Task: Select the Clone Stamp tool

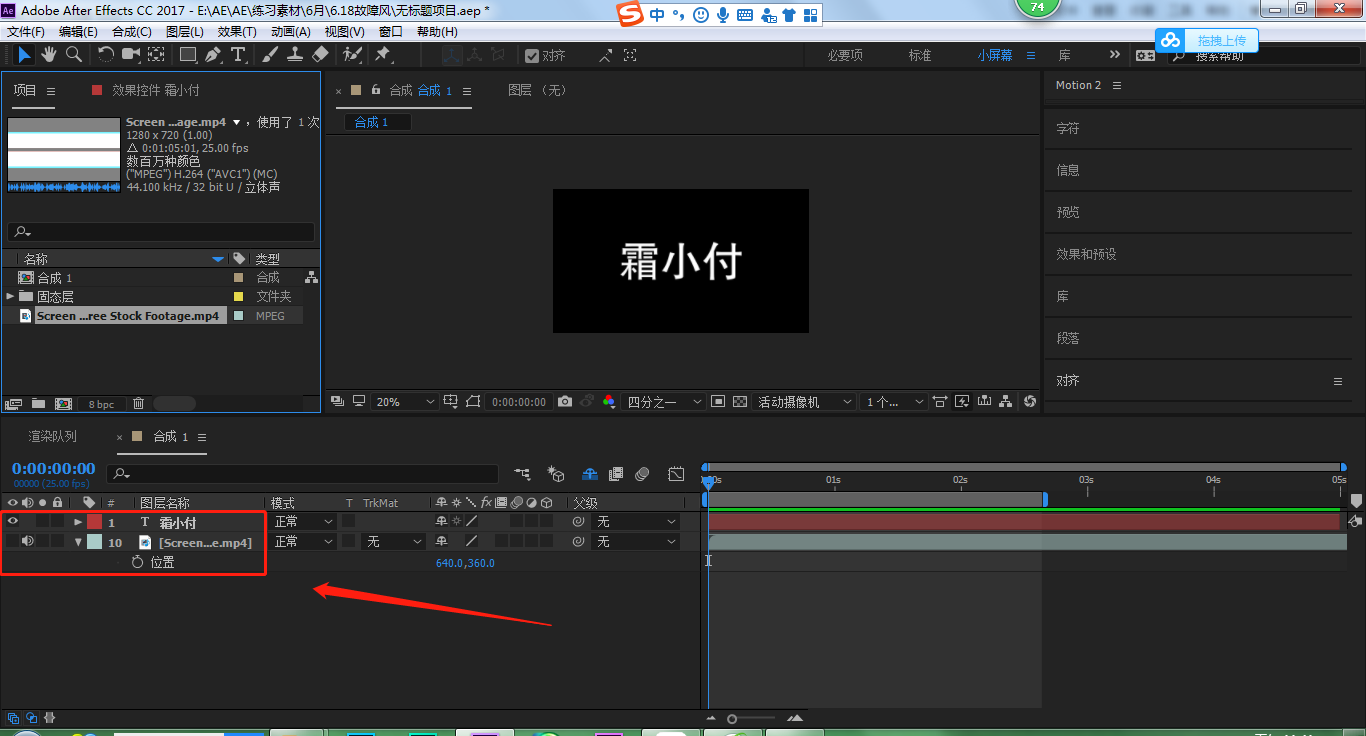Action: (295, 55)
